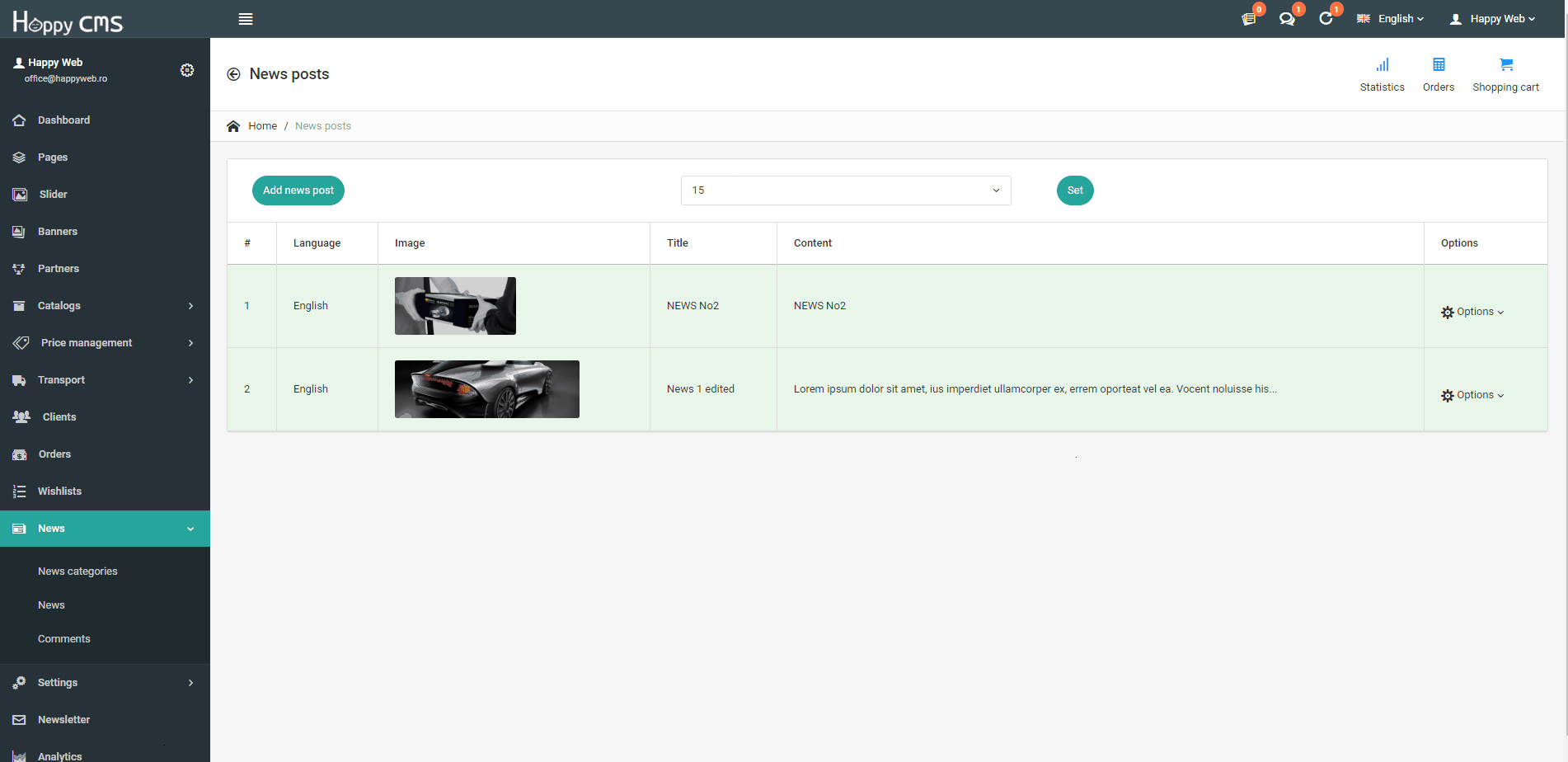Expand the Price management submenu chevron

click(190, 343)
